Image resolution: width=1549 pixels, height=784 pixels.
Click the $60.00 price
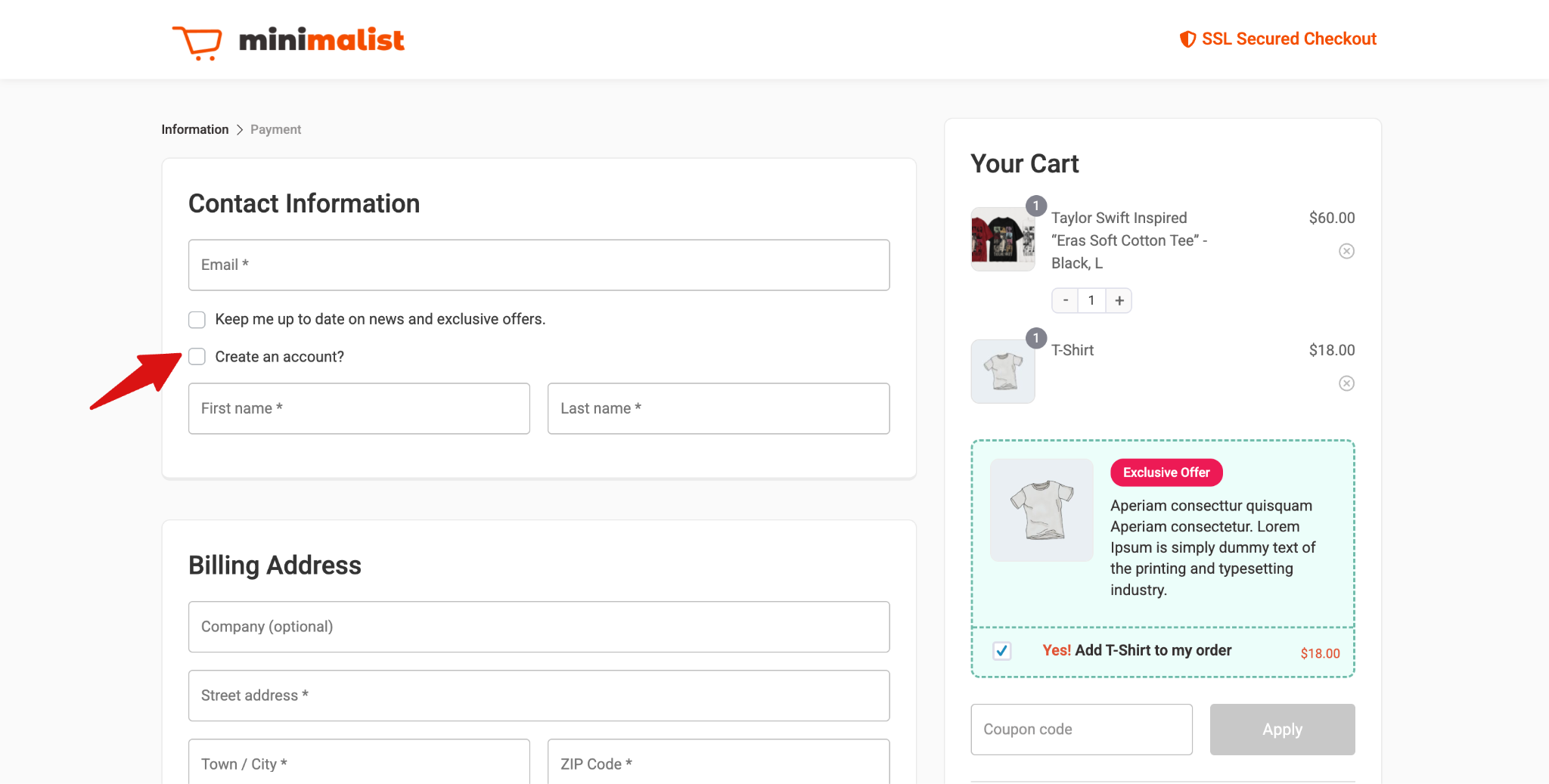coord(1332,218)
